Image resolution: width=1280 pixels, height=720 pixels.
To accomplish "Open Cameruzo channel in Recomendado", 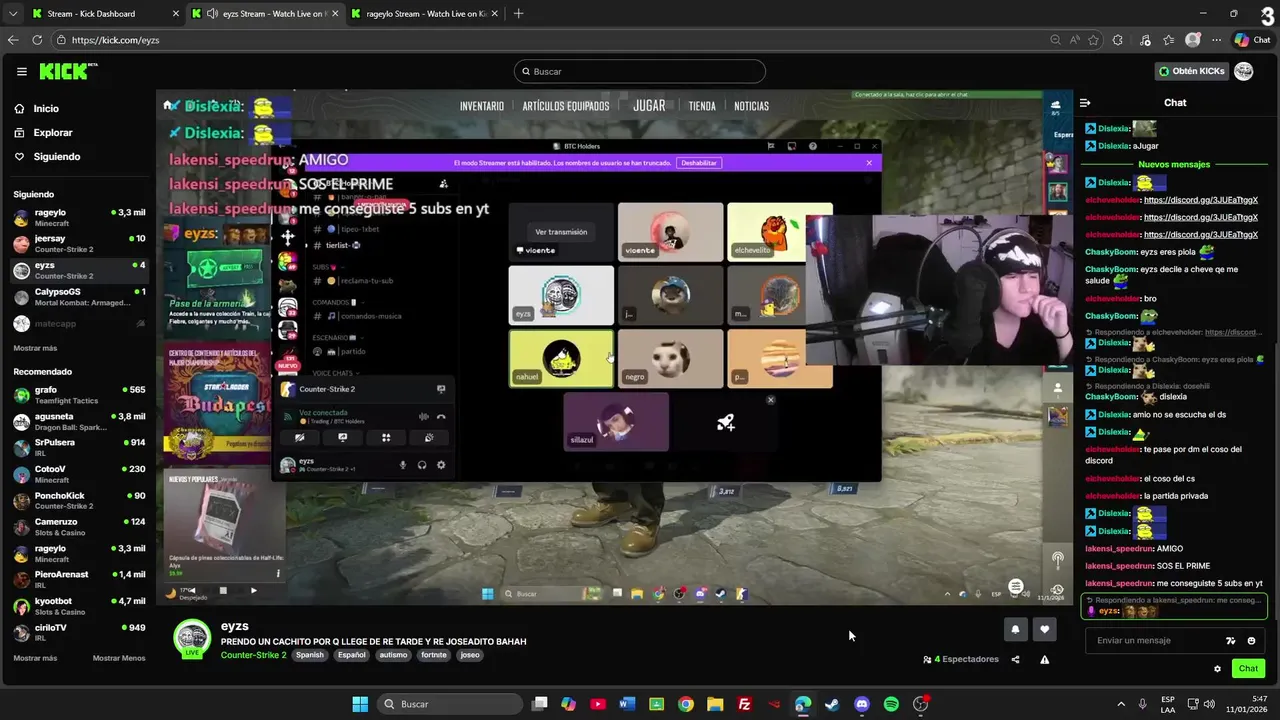I will (x=78, y=527).
